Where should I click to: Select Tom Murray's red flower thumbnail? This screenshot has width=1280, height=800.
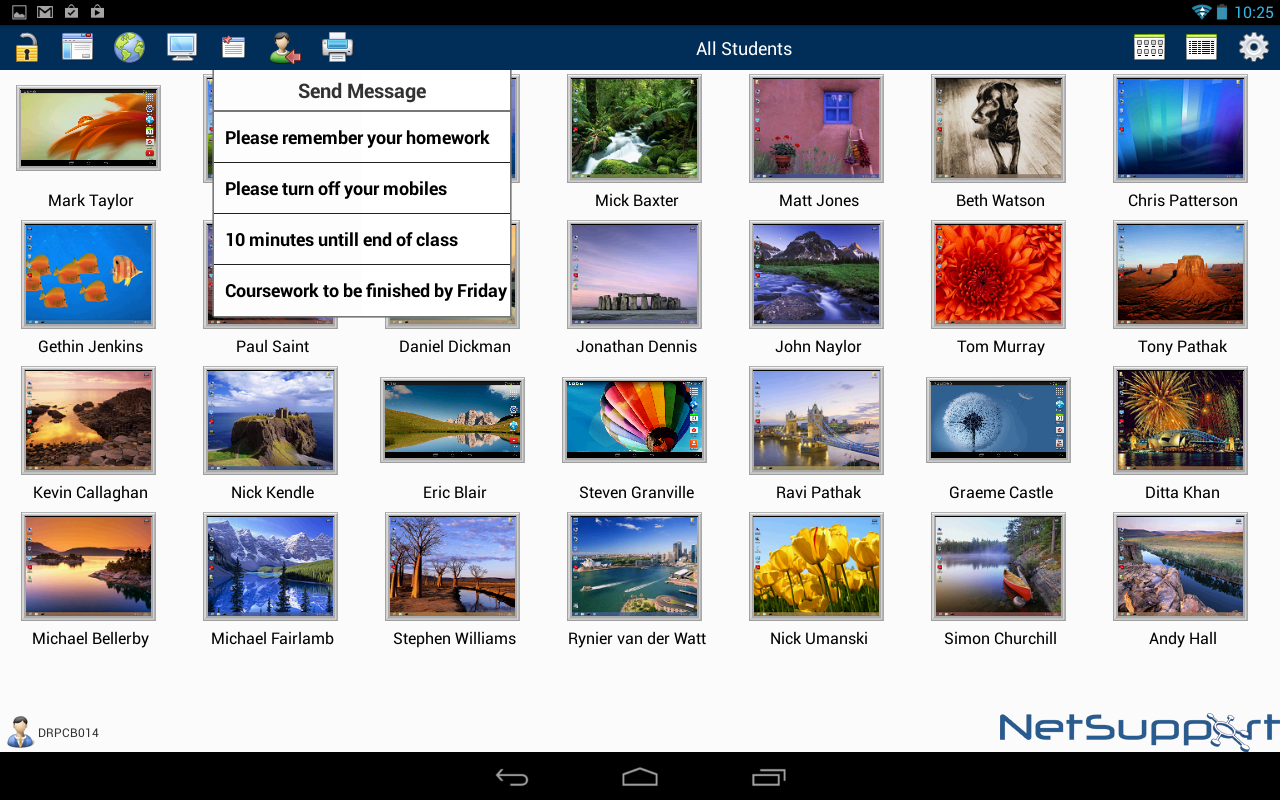pos(999,274)
